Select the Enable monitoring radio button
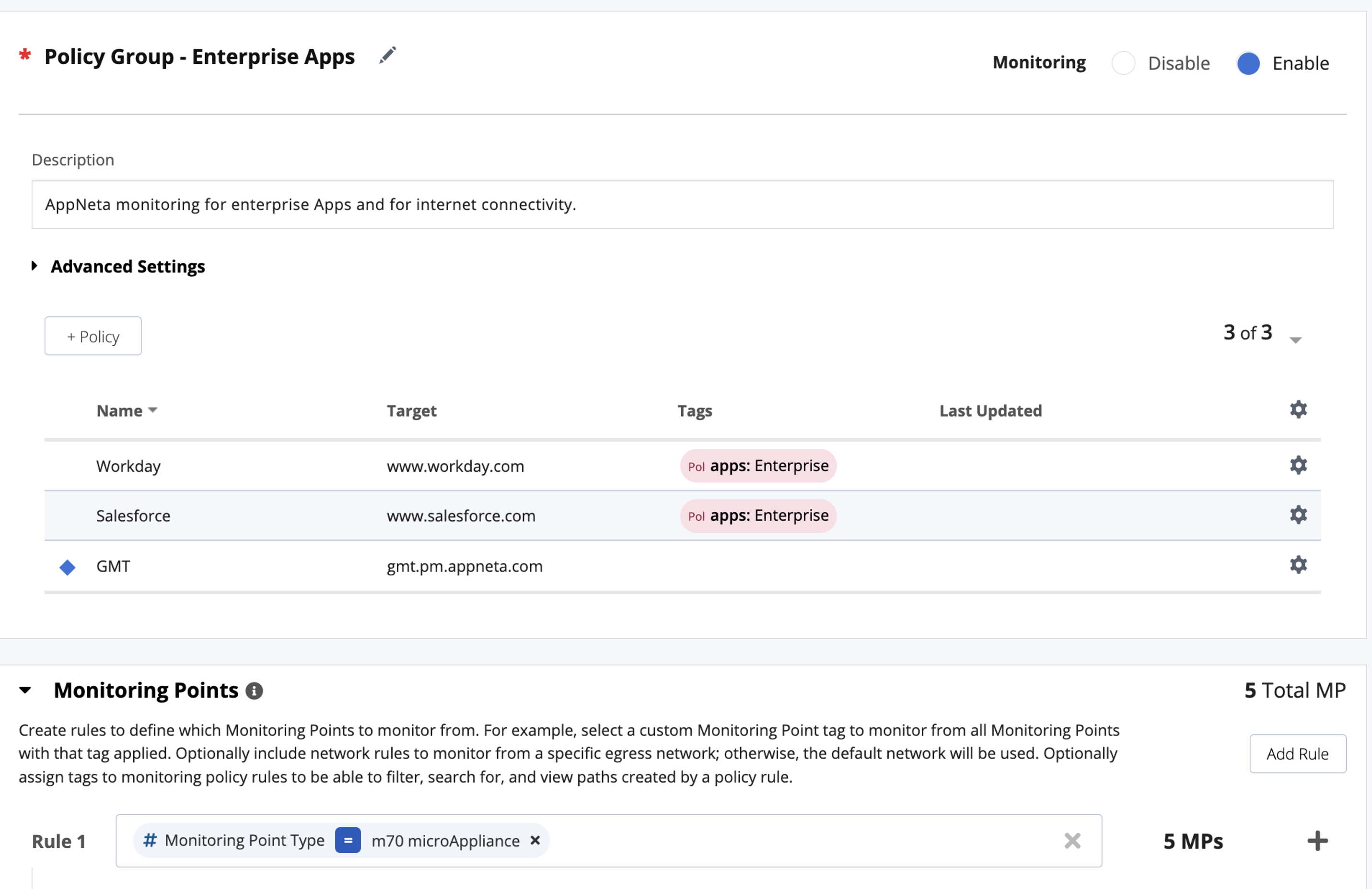The height and width of the screenshot is (889, 1372). pos(1248,63)
